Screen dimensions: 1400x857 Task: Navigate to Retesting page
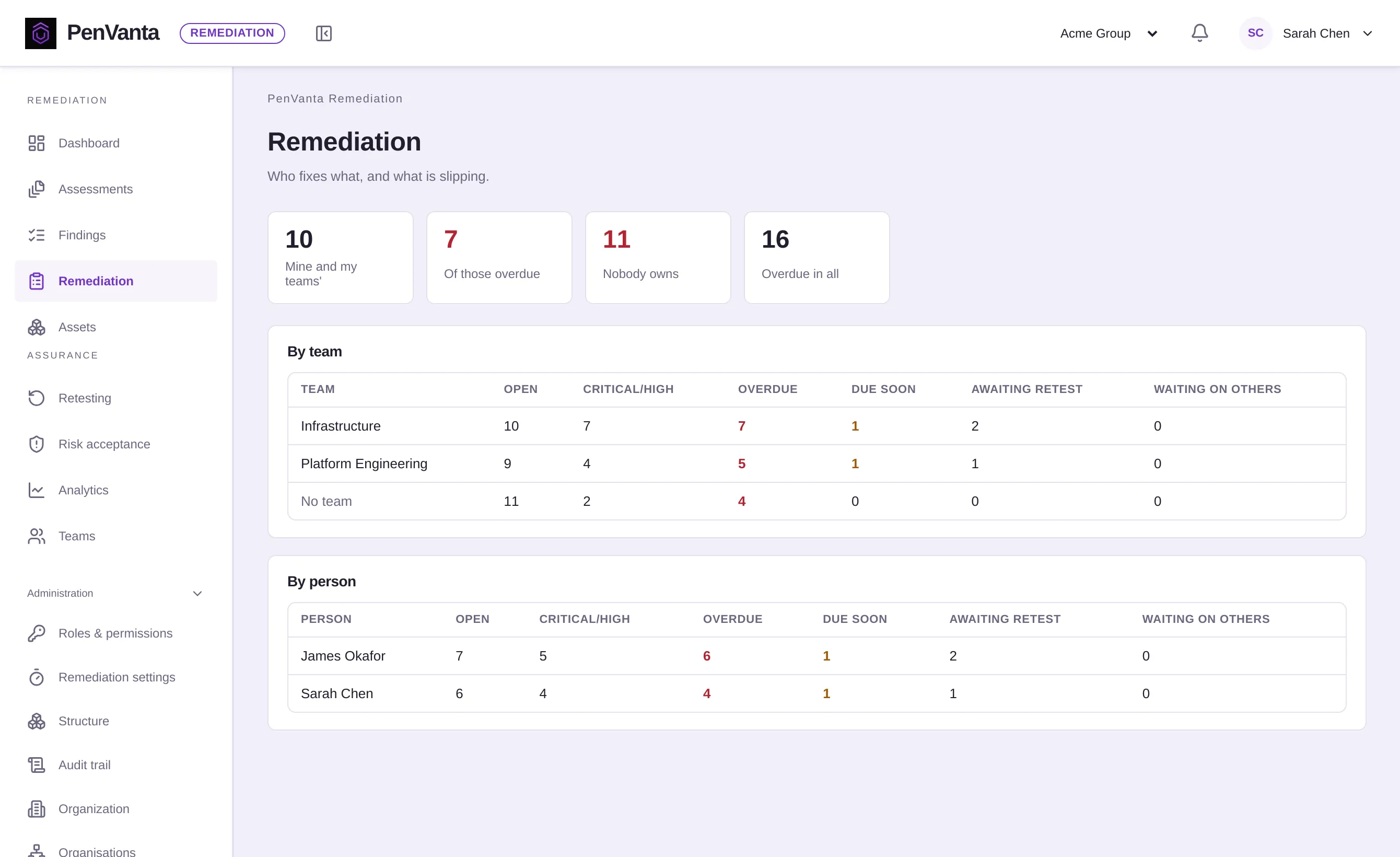116,398
